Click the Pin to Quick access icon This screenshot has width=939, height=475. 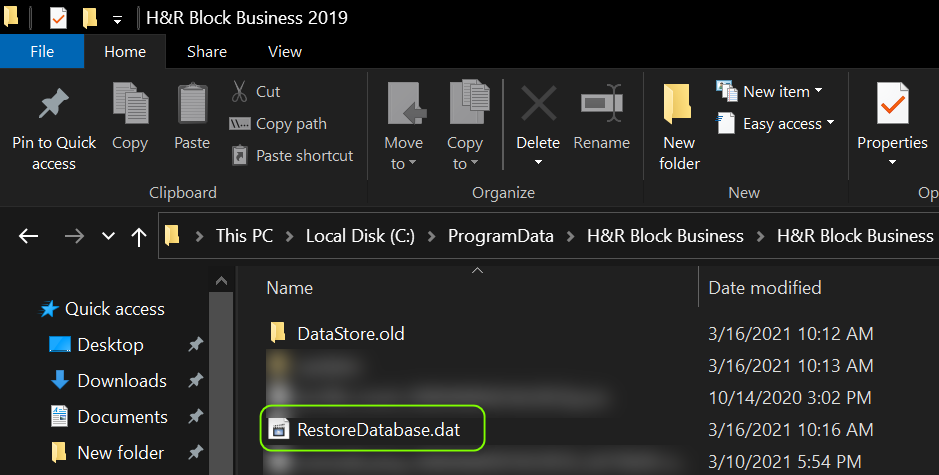[53, 104]
